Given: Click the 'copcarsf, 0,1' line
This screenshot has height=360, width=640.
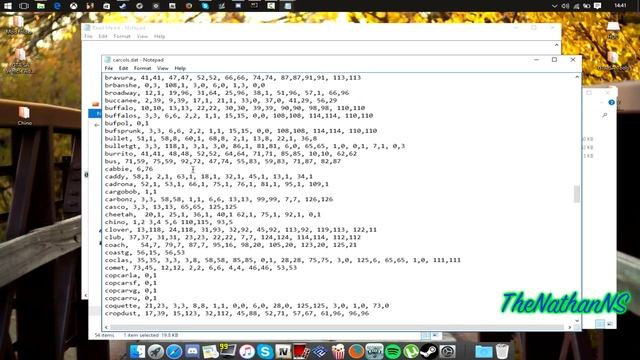Looking at the screenshot, I should click(131, 283).
